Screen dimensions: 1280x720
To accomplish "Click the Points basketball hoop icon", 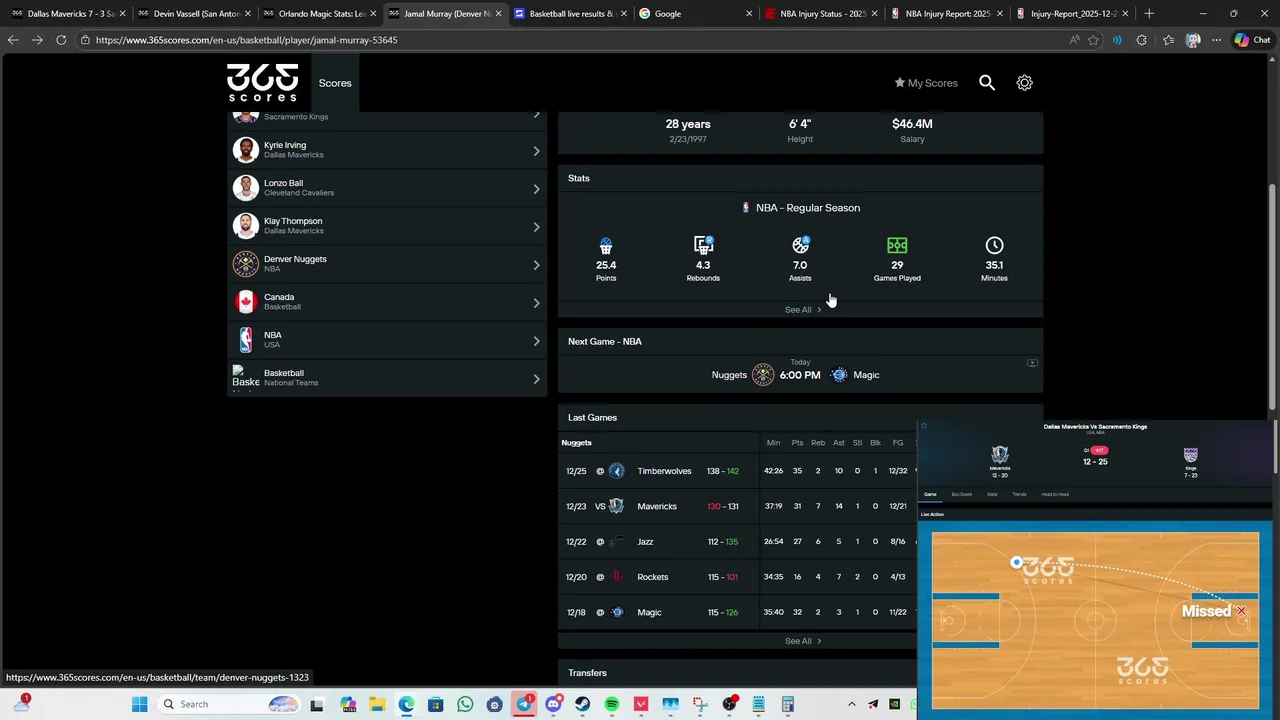I will click(x=606, y=245).
